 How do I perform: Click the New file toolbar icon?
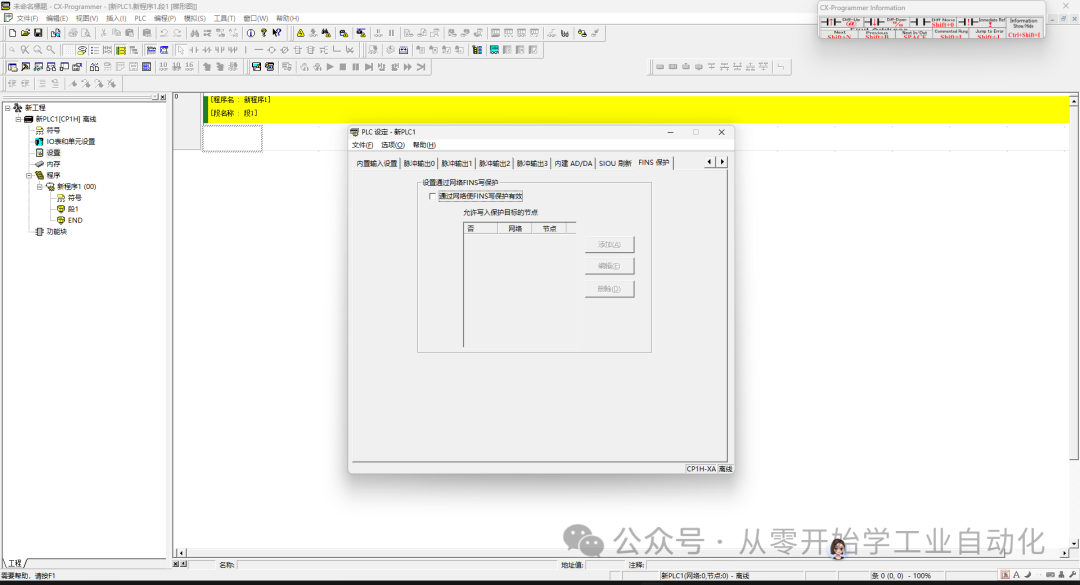tap(12, 32)
